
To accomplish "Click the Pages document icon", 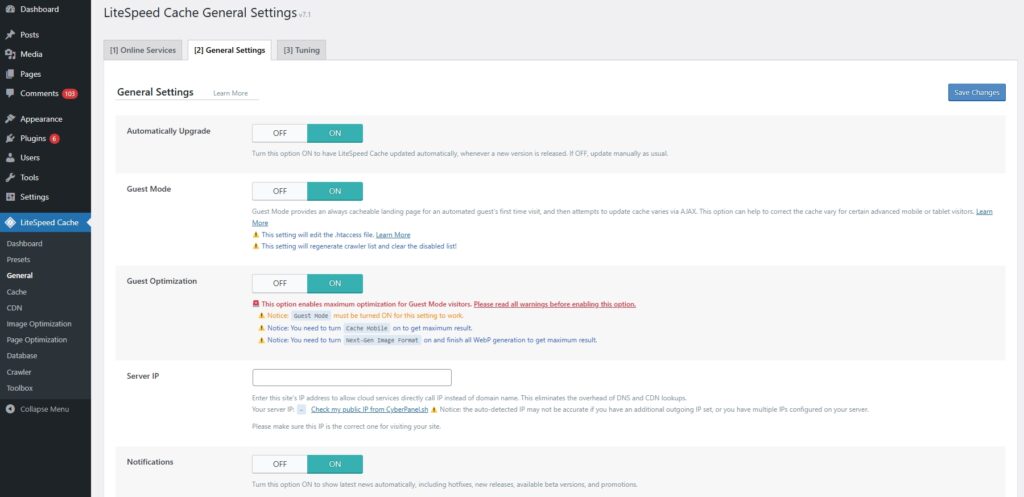I will [10, 74].
